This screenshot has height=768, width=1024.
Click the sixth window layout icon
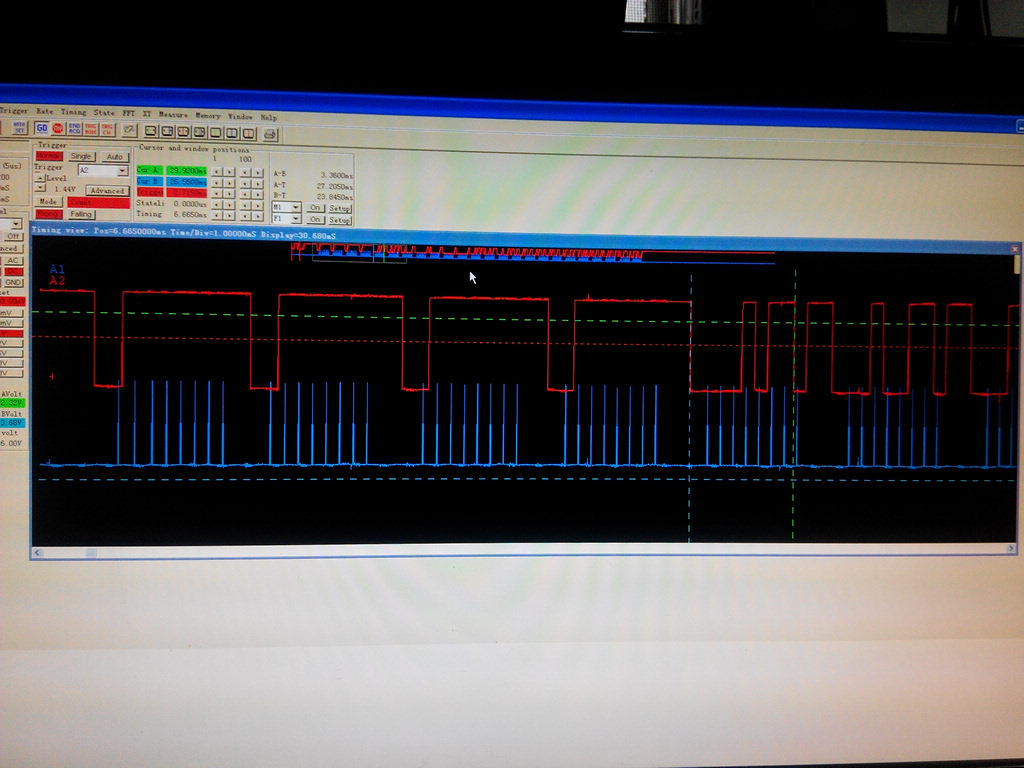click(232, 134)
